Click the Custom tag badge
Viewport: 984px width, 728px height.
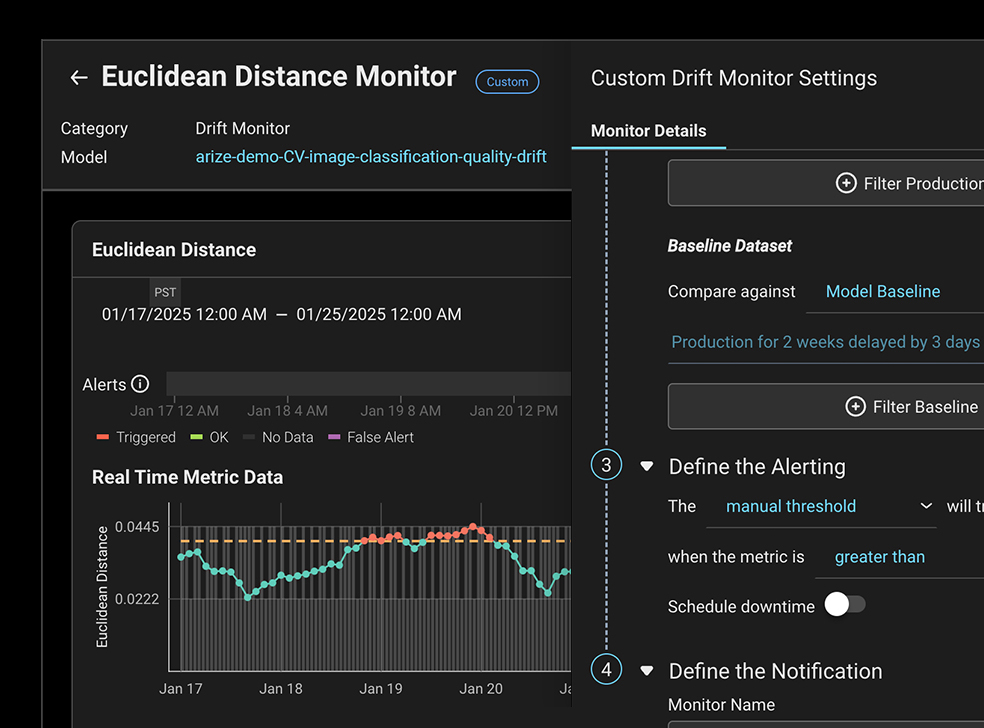click(507, 82)
